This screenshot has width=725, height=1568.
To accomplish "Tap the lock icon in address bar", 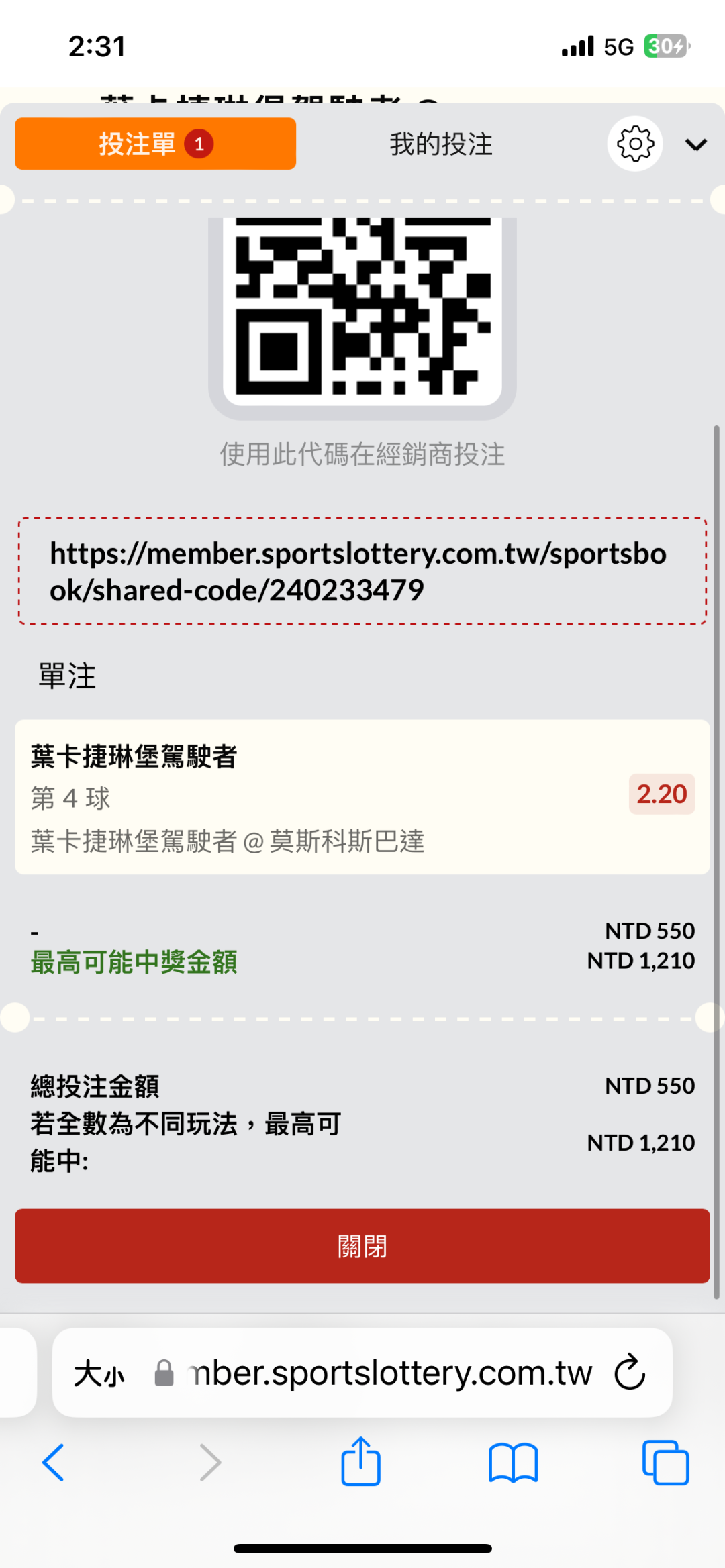I will point(164,1373).
